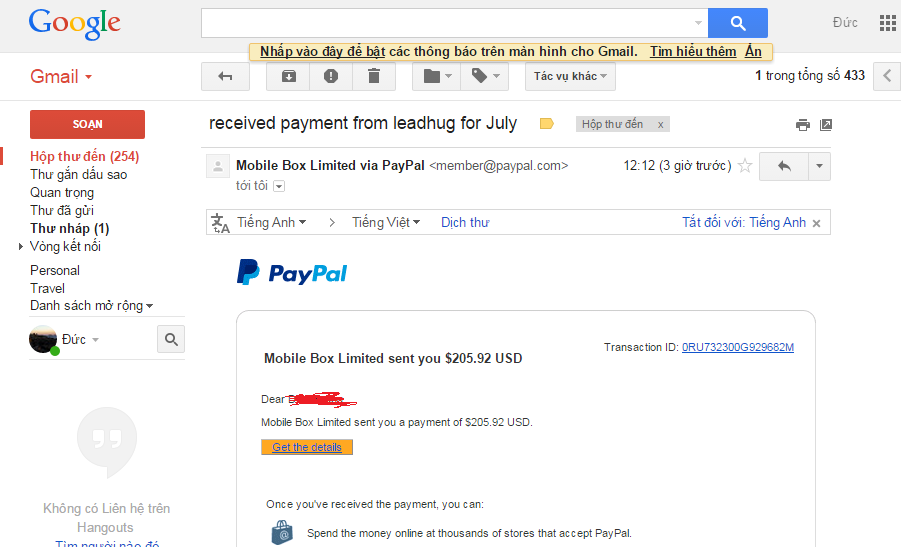901x547 pixels.
Task: Reply to the message with the arrow
Action: click(784, 167)
